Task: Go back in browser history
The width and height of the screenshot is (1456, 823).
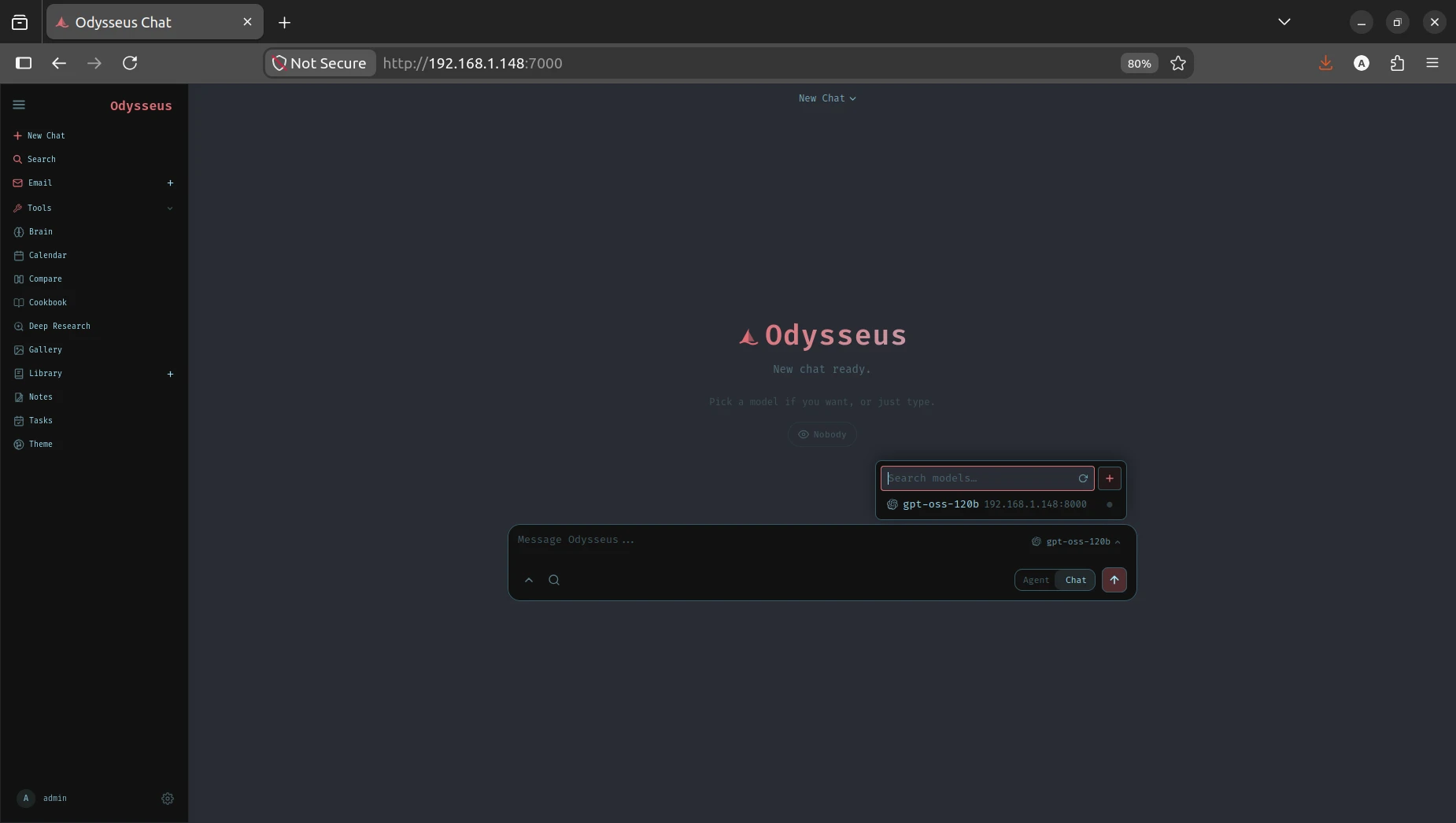Action: [x=59, y=63]
